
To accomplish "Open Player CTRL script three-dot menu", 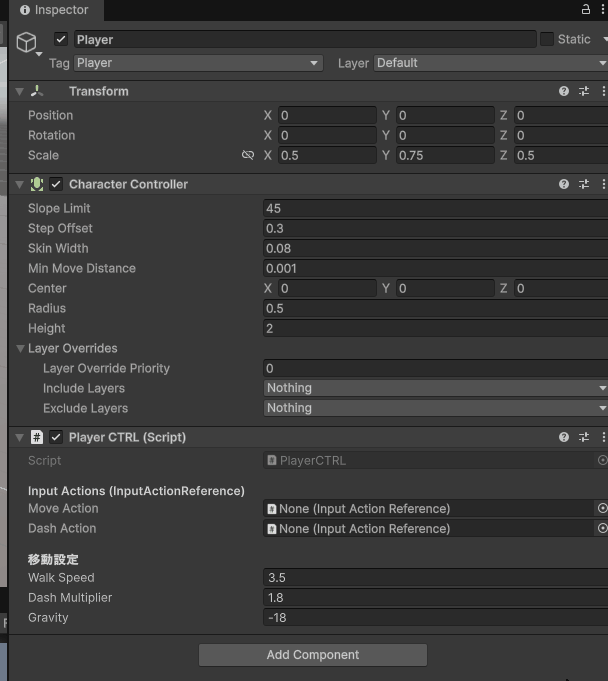I will pyautogui.click(x=603, y=437).
